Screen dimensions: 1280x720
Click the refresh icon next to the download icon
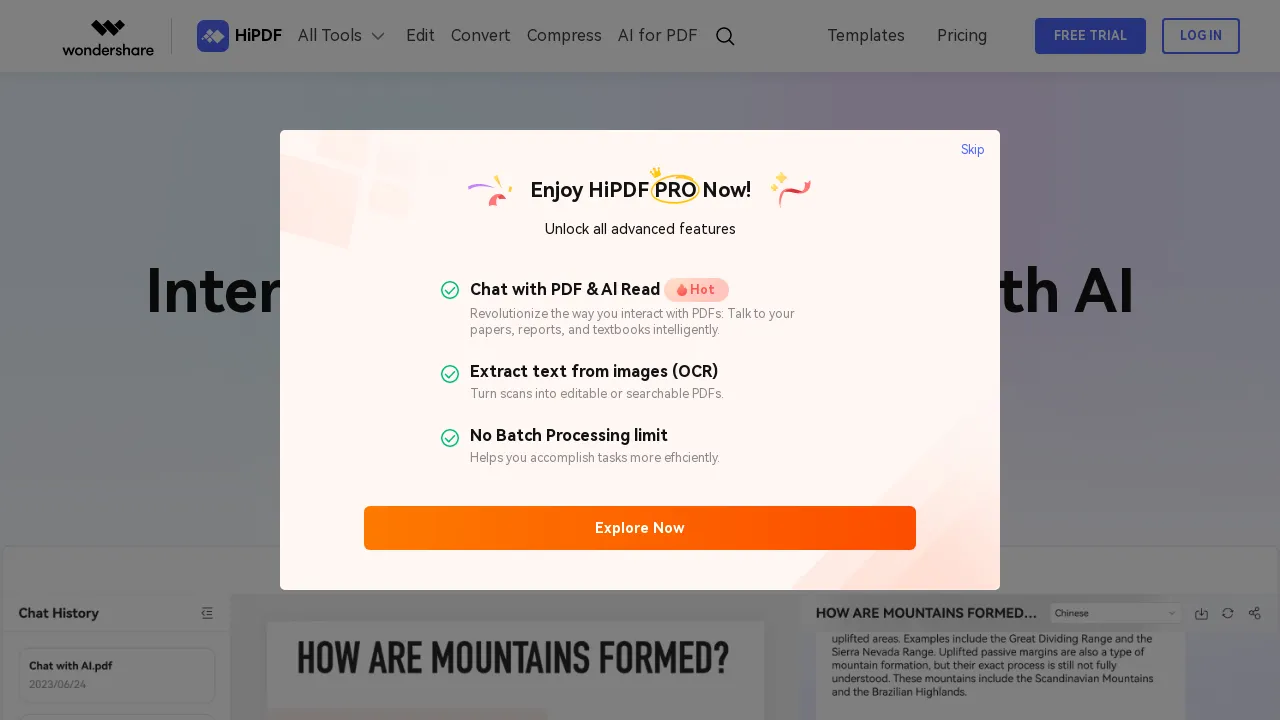click(1227, 613)
